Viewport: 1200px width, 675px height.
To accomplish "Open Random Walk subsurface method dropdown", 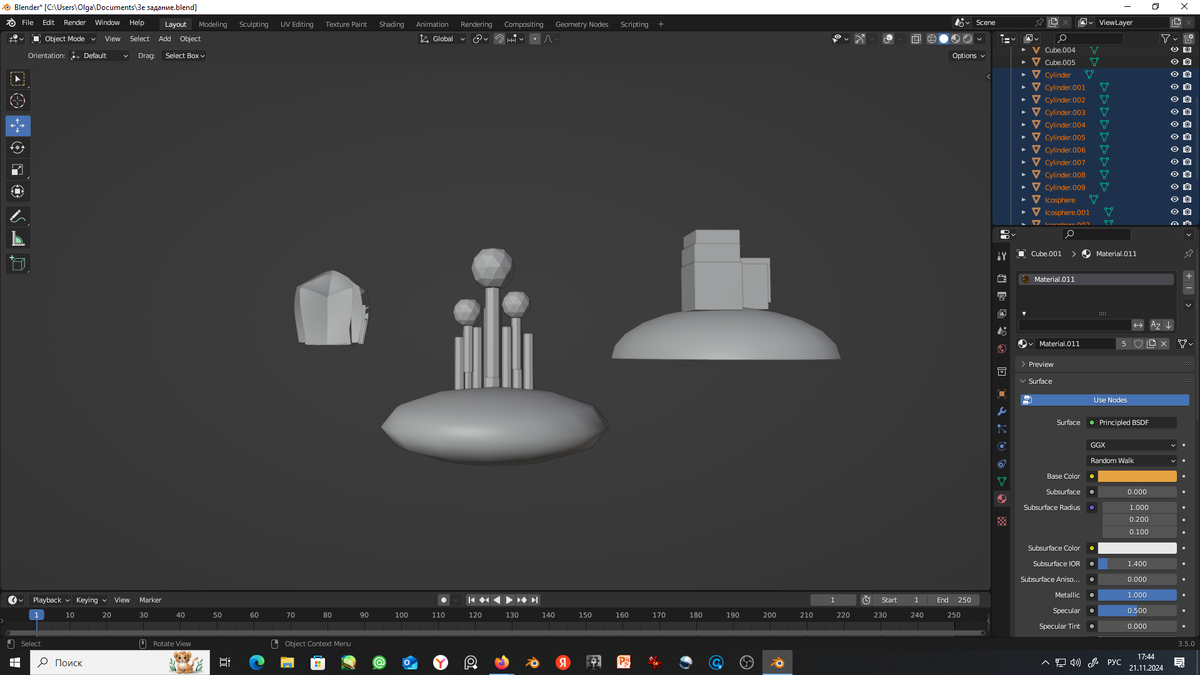I will pos(1132,461).
